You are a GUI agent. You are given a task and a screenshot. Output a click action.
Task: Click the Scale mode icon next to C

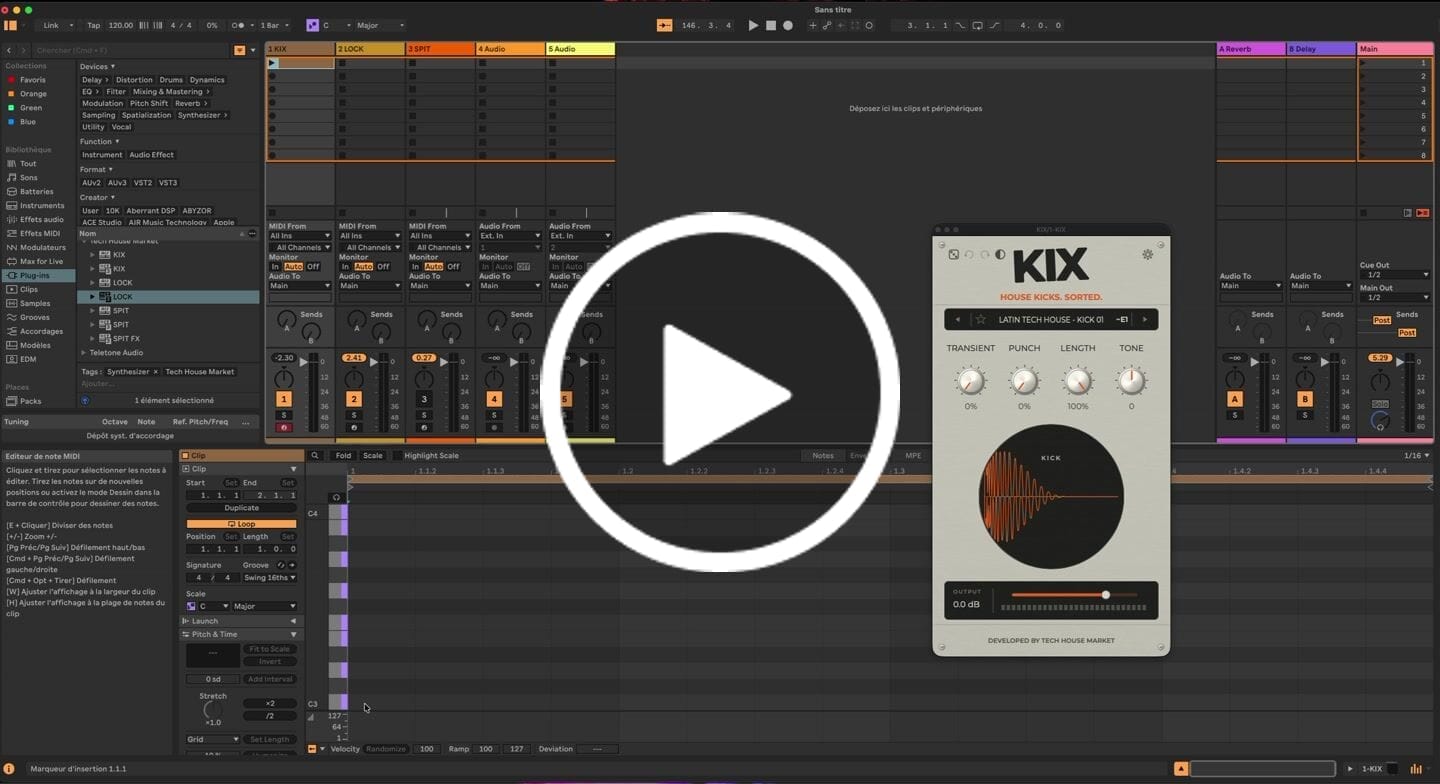[312, 25]
